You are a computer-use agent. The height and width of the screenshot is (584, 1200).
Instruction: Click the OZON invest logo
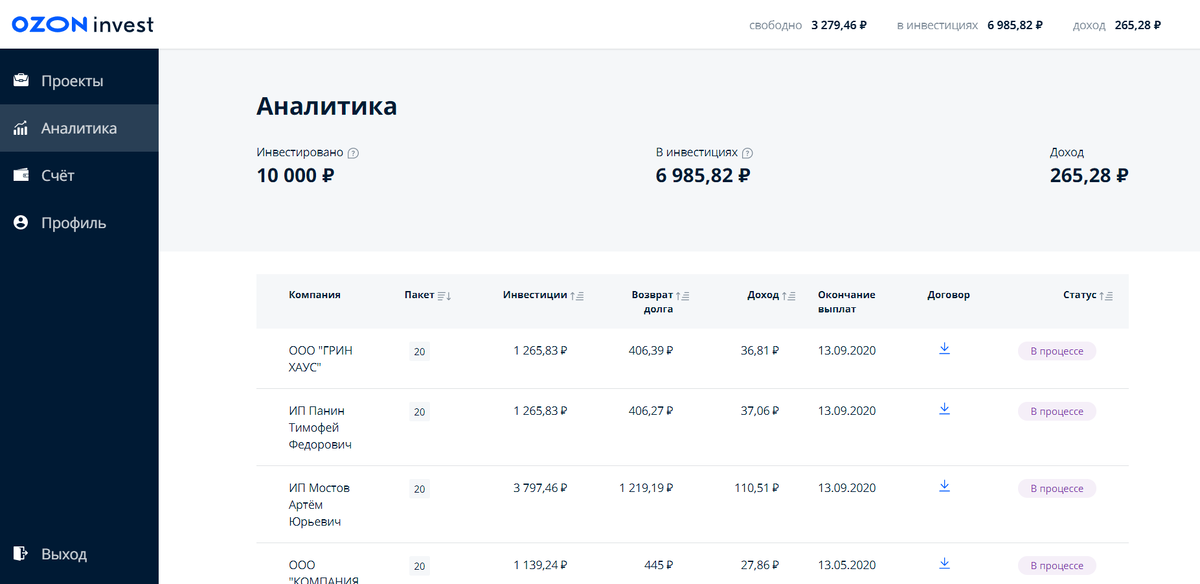pyautogui.click(x=82, y=24)
